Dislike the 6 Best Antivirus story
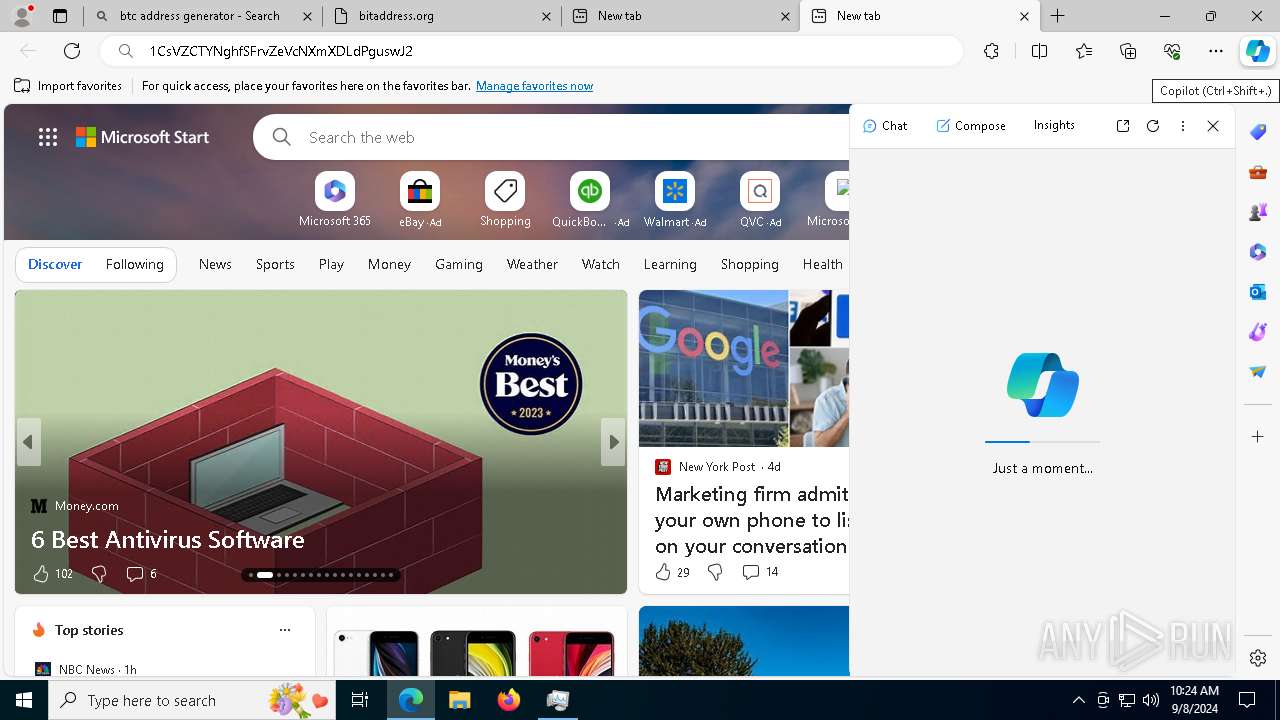Screen dimensions: 1280x720 pos(99,574)
